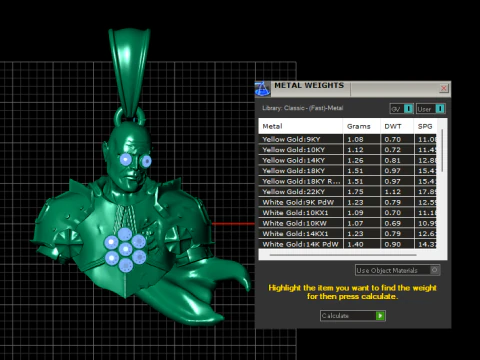The height and width of the screenshot is (360, 480).
Task: Click the green arrow on Calculate
Action: click(x=380, y=316)
